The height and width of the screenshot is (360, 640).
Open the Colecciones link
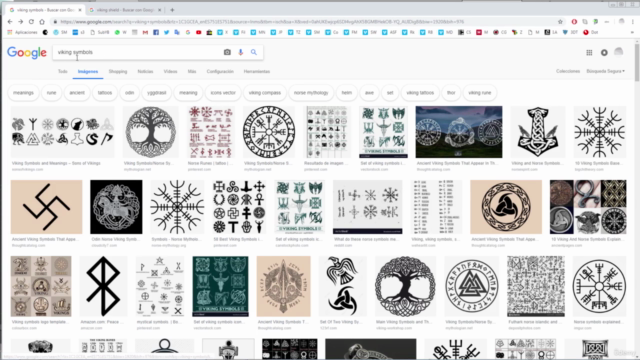click(568, 71)
